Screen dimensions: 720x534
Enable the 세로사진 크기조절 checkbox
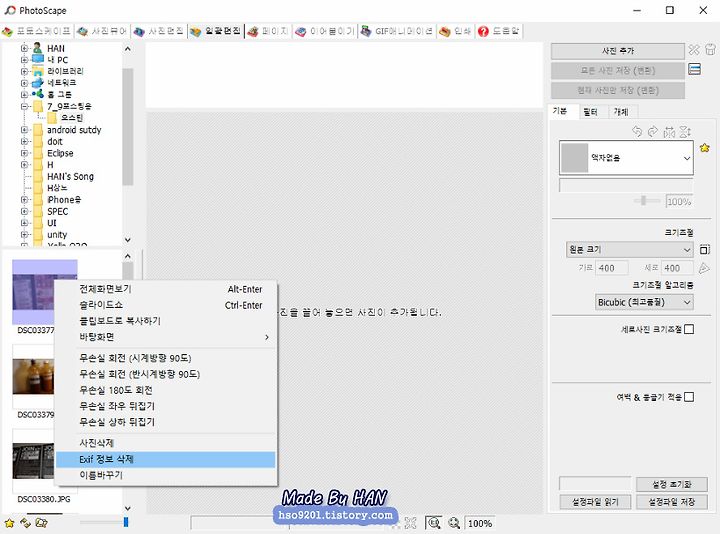coord(689,329)
